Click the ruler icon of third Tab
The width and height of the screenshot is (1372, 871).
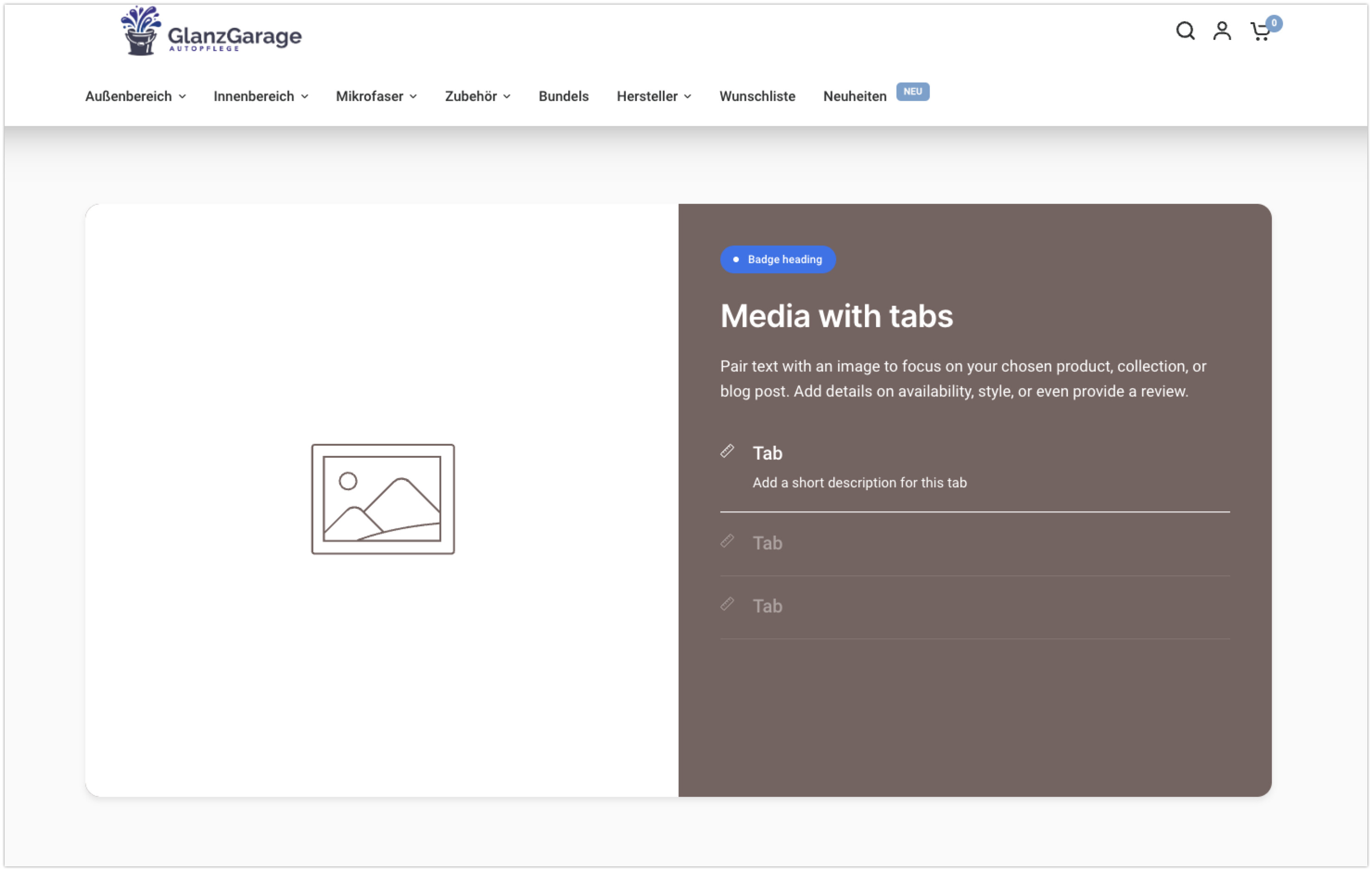727,604
